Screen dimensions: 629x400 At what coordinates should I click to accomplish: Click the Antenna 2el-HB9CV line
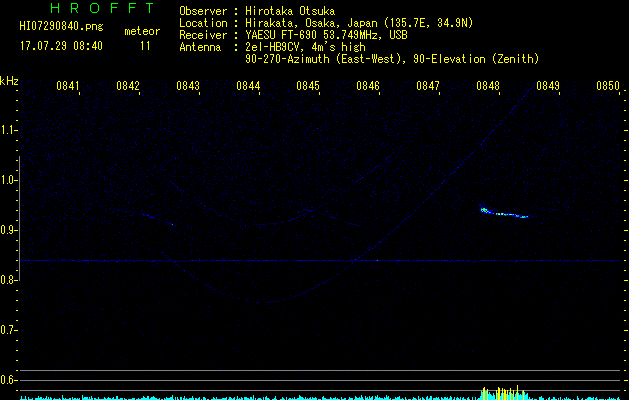pos(272,47)
